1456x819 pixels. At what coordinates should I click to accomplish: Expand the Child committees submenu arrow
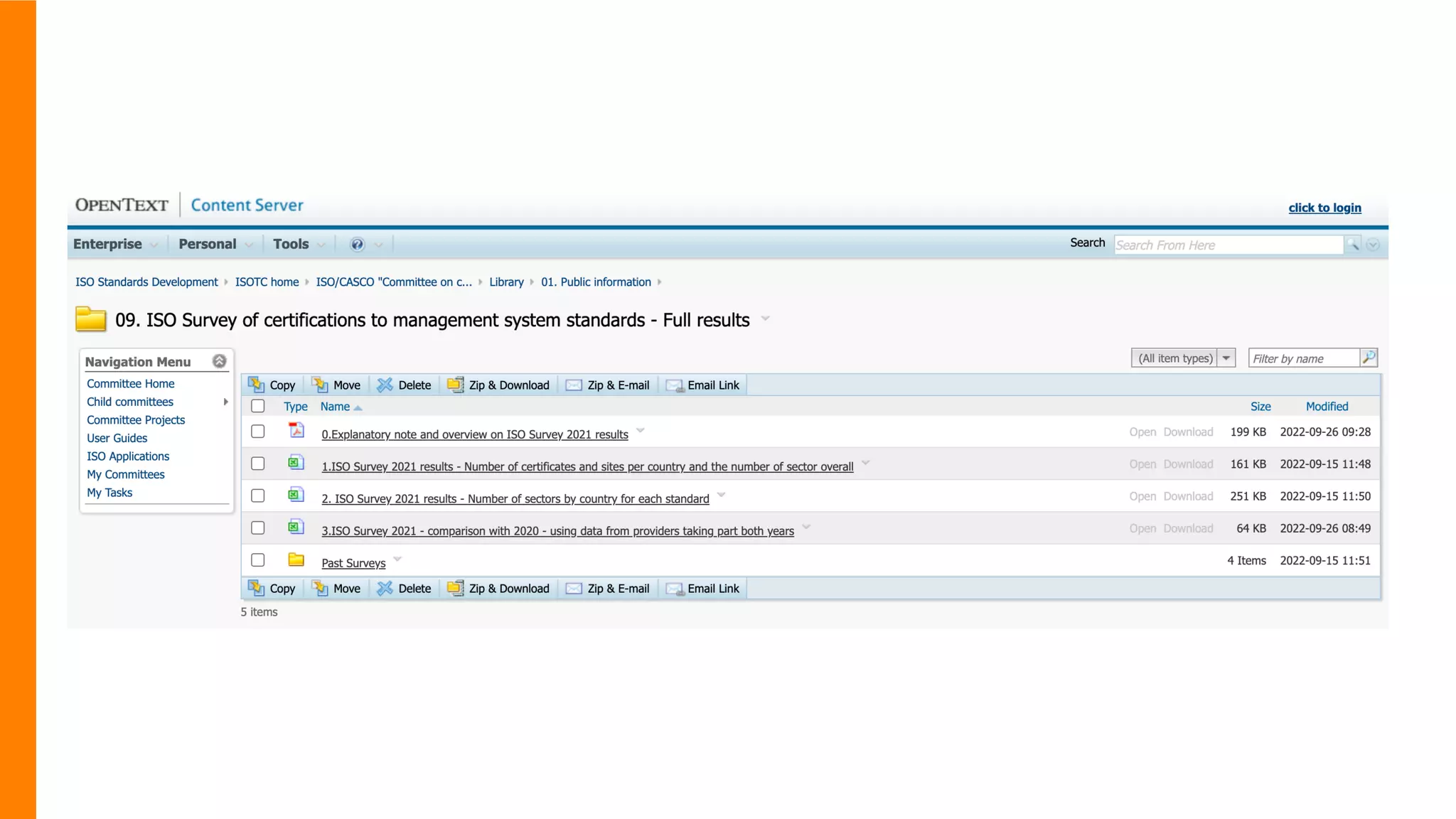point(225,402)
